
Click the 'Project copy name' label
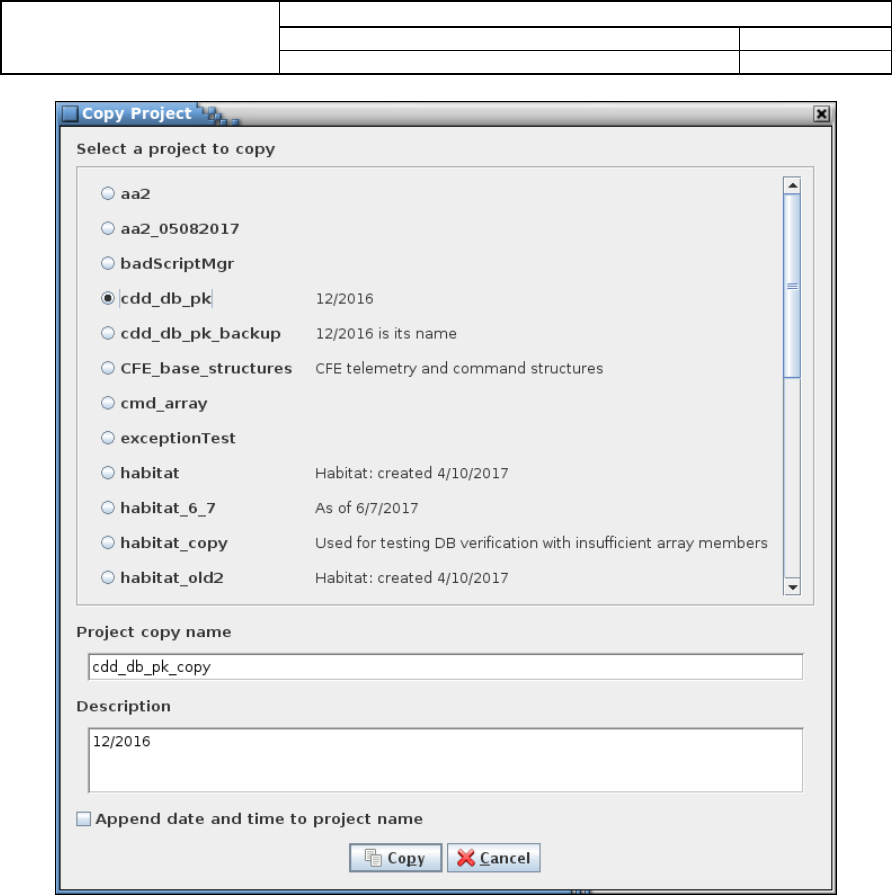click(154, 632)
